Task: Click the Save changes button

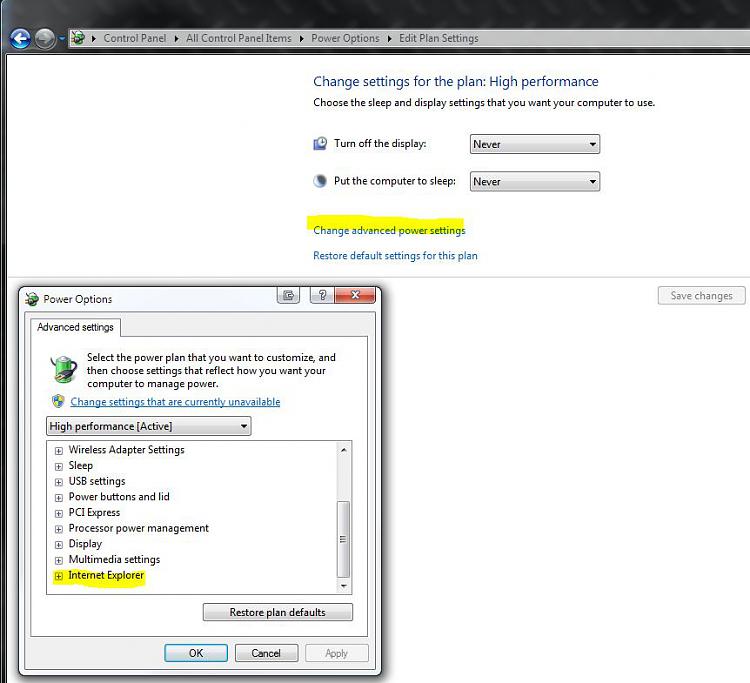Action: (x=701, y=296)
